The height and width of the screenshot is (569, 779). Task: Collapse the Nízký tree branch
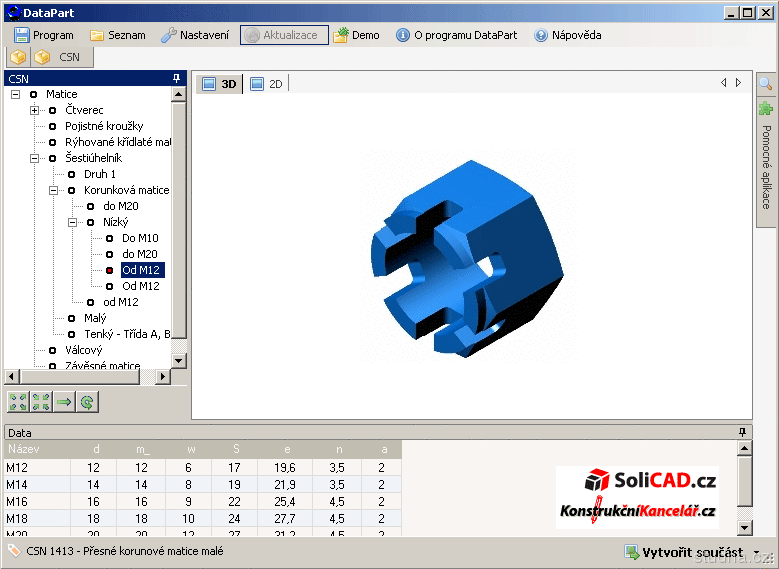click(x=73, y=222)
